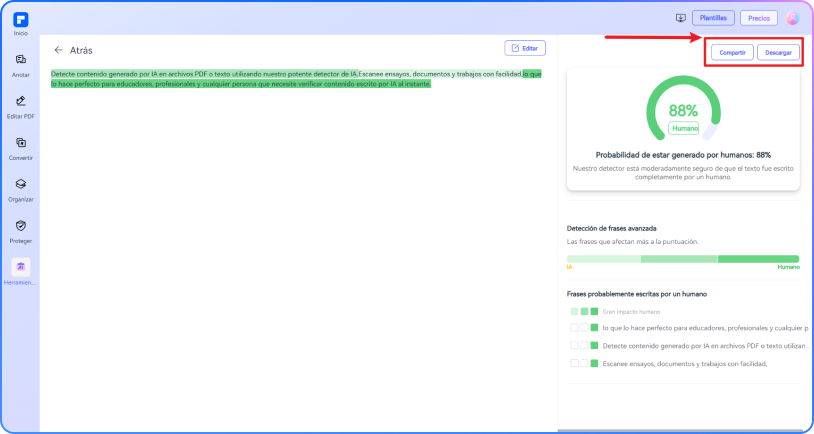Click the Descargar button
The height and width of the screenshot is (434, 814).
(778, 52)
